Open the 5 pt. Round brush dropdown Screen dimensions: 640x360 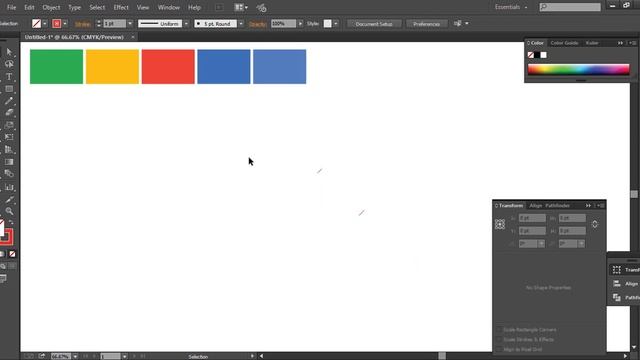click(241, 24)
